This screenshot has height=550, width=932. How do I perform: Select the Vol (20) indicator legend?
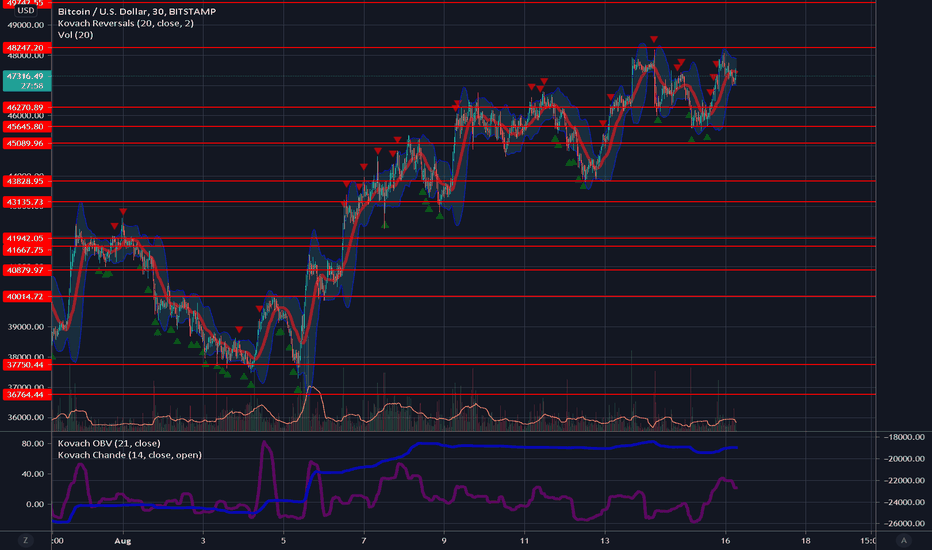pos(75,35)
